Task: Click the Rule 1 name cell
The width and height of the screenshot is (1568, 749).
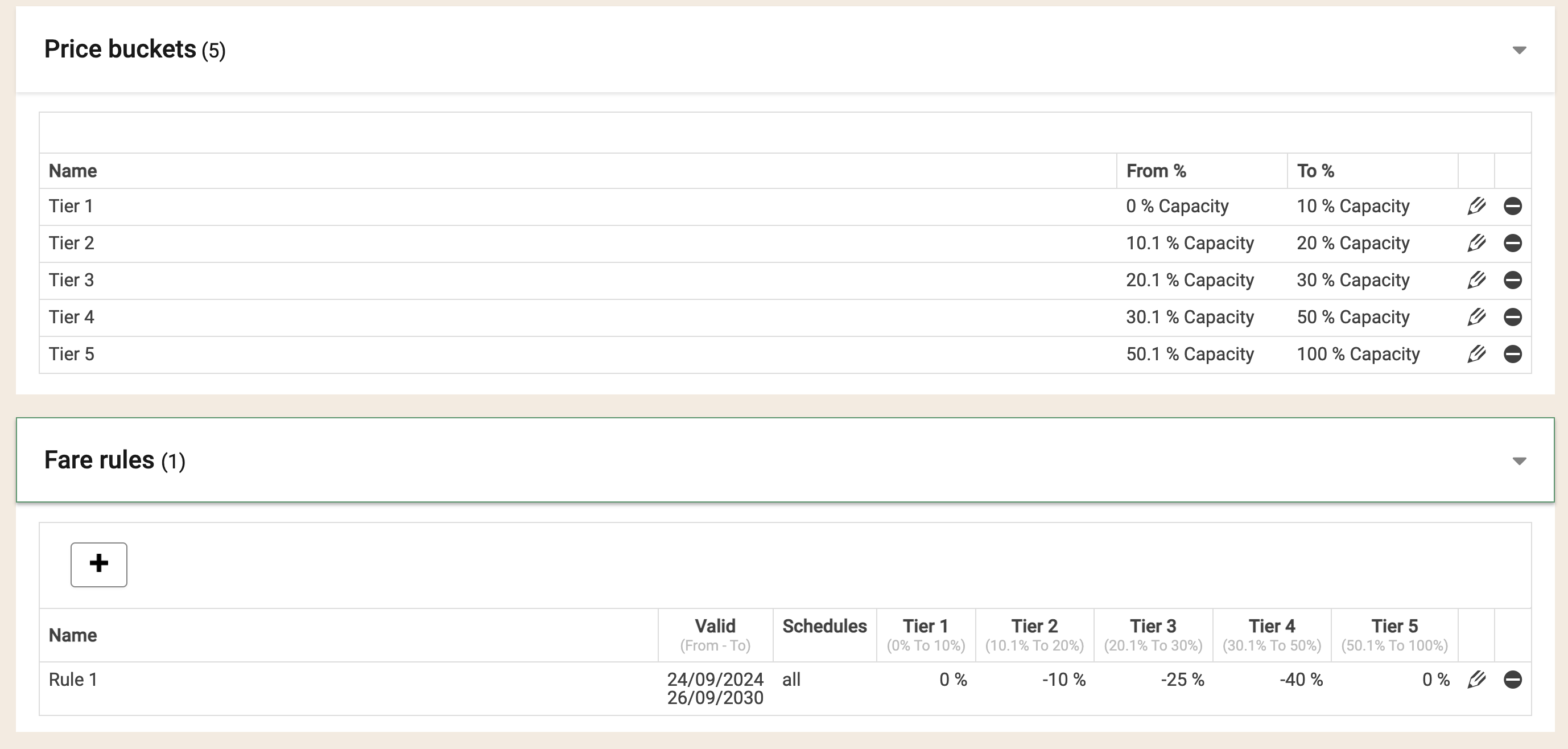Action: (x=348, y=689)
